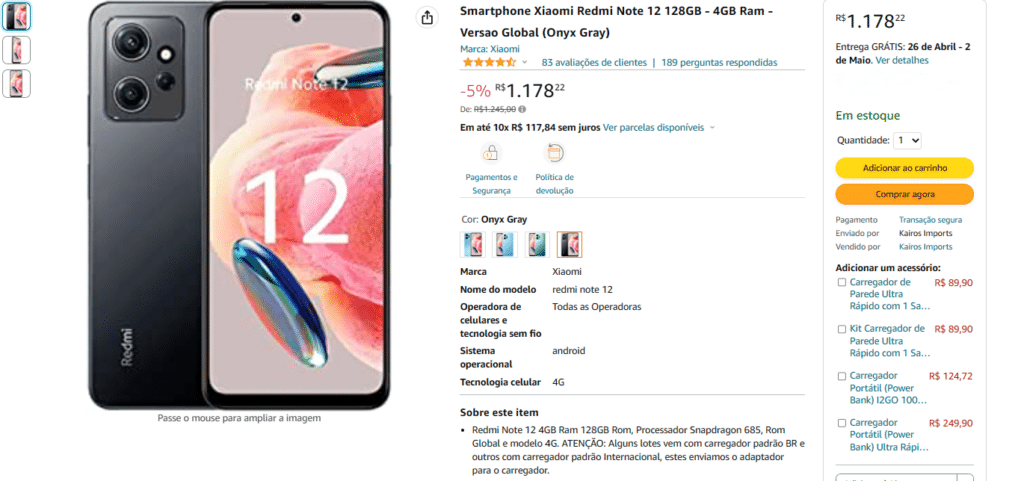Check the Kit Carregador de Parede accessory
This screenshot has height=481, width=1024.
pyautogui.click(x=842, y=330)
